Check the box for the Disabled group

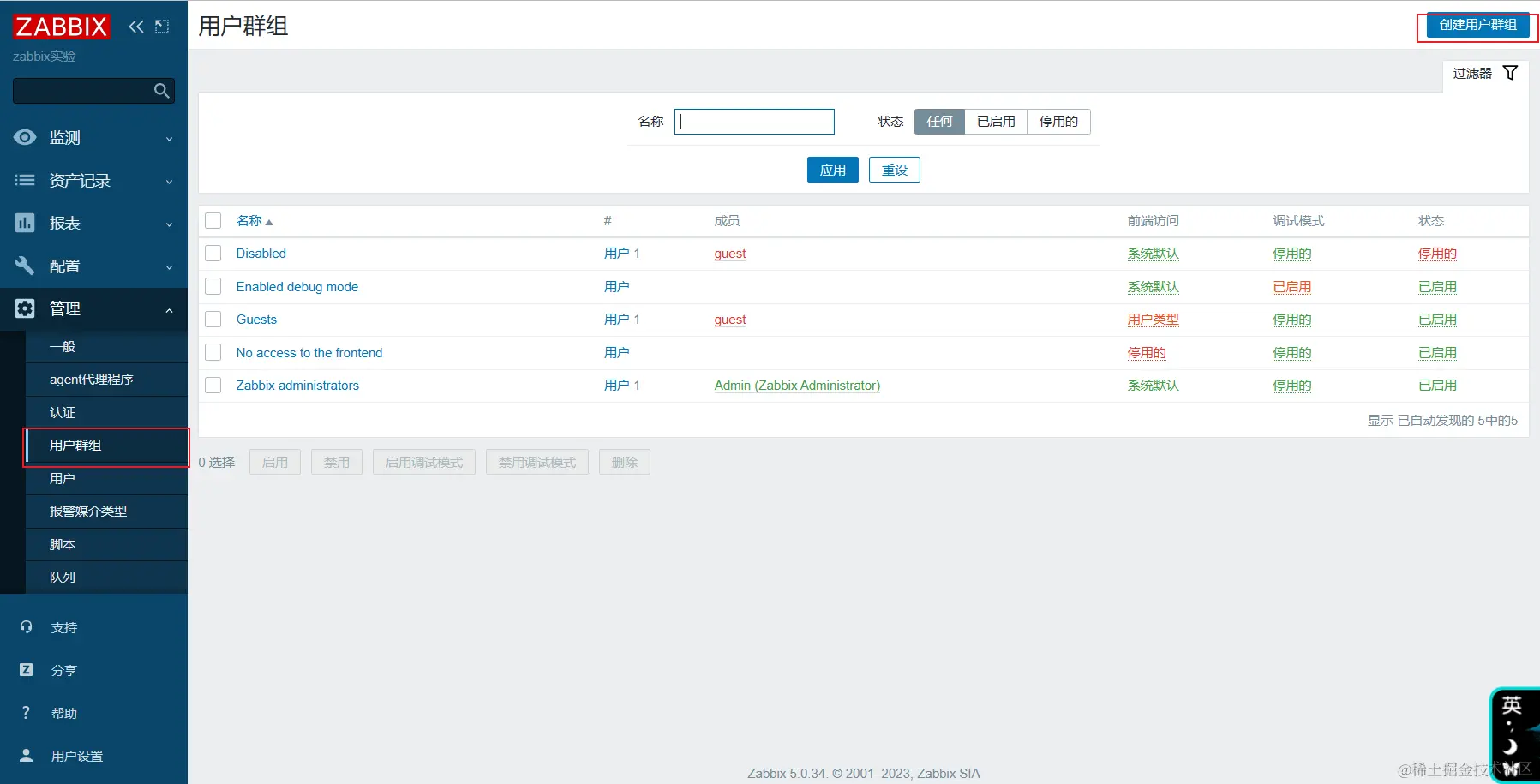[213, 254]
